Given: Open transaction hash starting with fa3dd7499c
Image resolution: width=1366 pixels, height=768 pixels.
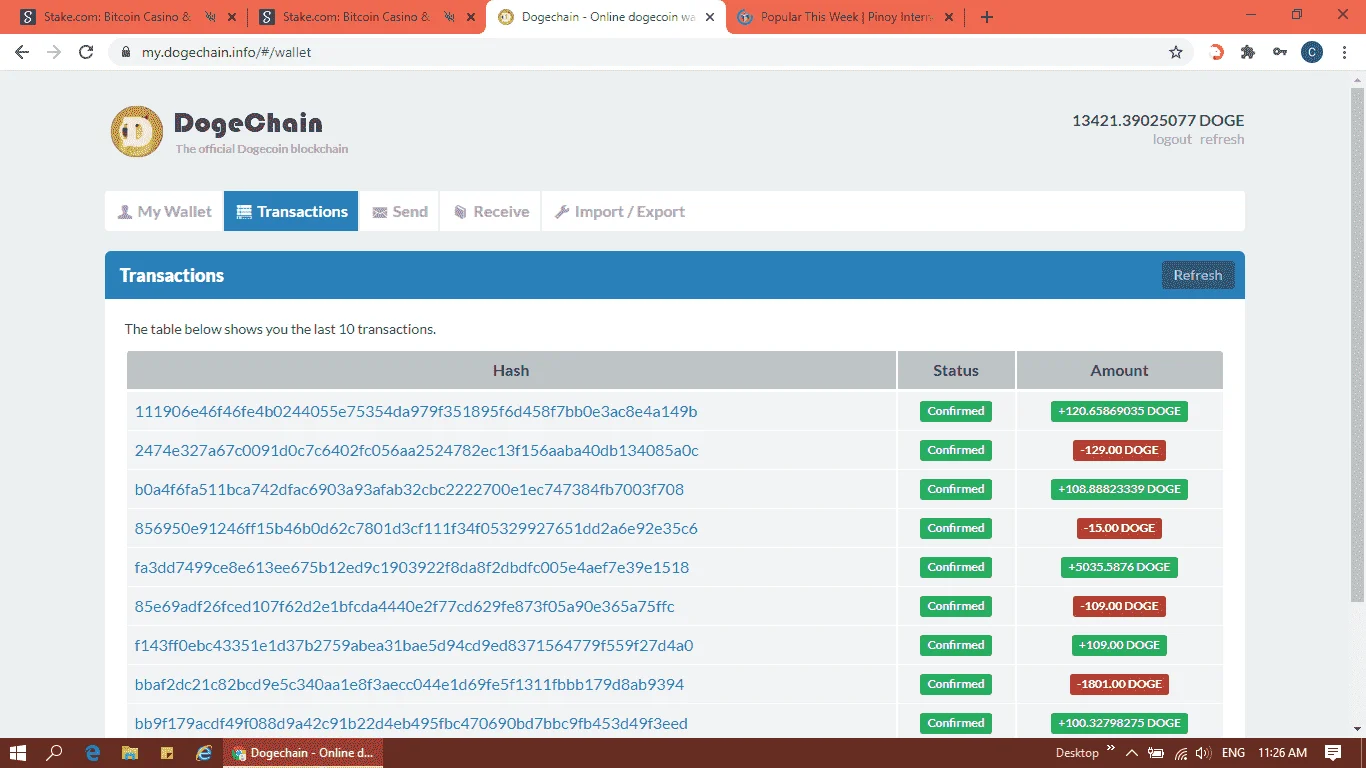Looking at the screenshot, I should click(412, 567).
